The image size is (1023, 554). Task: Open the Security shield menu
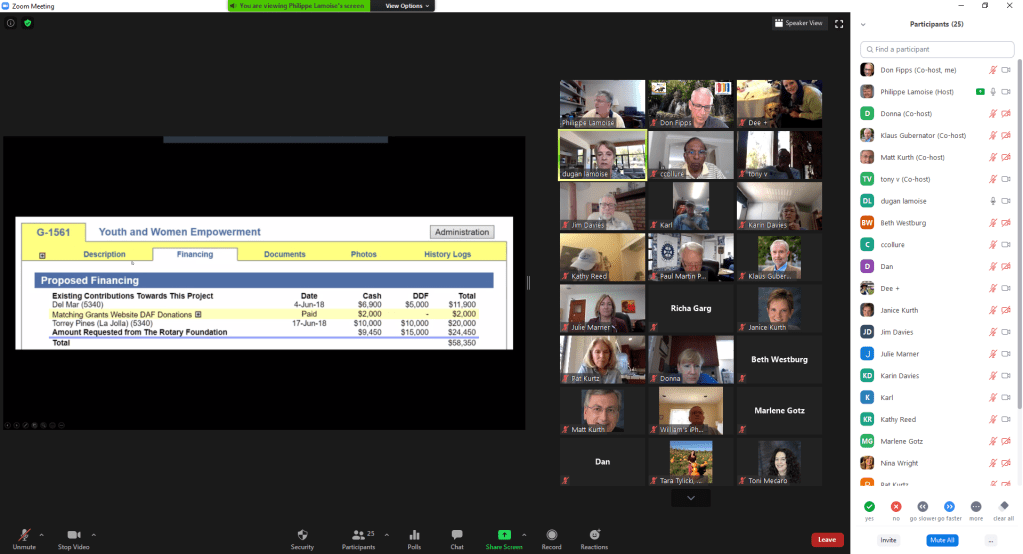tap(302, 535)
